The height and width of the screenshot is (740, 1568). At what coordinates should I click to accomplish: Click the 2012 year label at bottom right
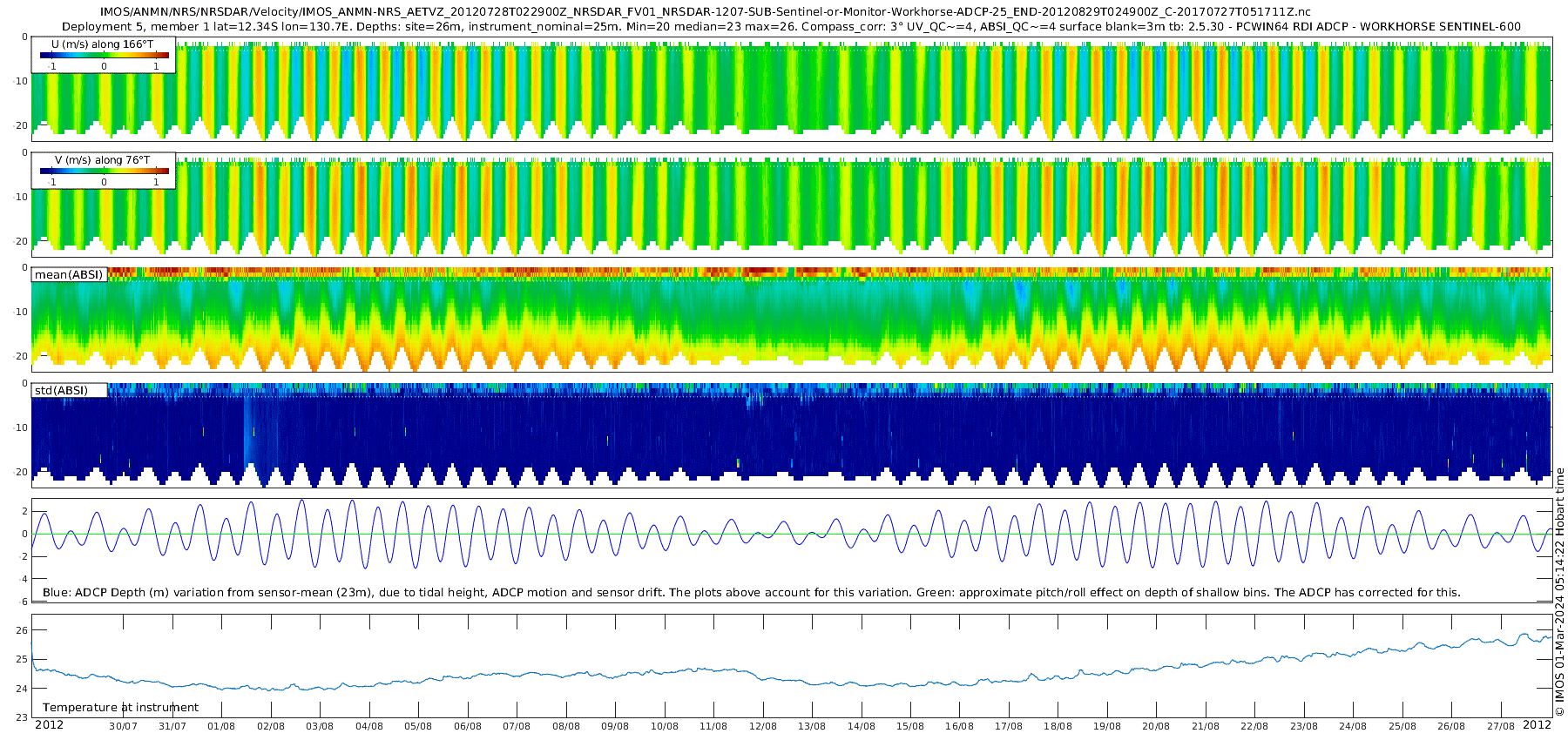pyautogui.click(x=1537, y=724)
